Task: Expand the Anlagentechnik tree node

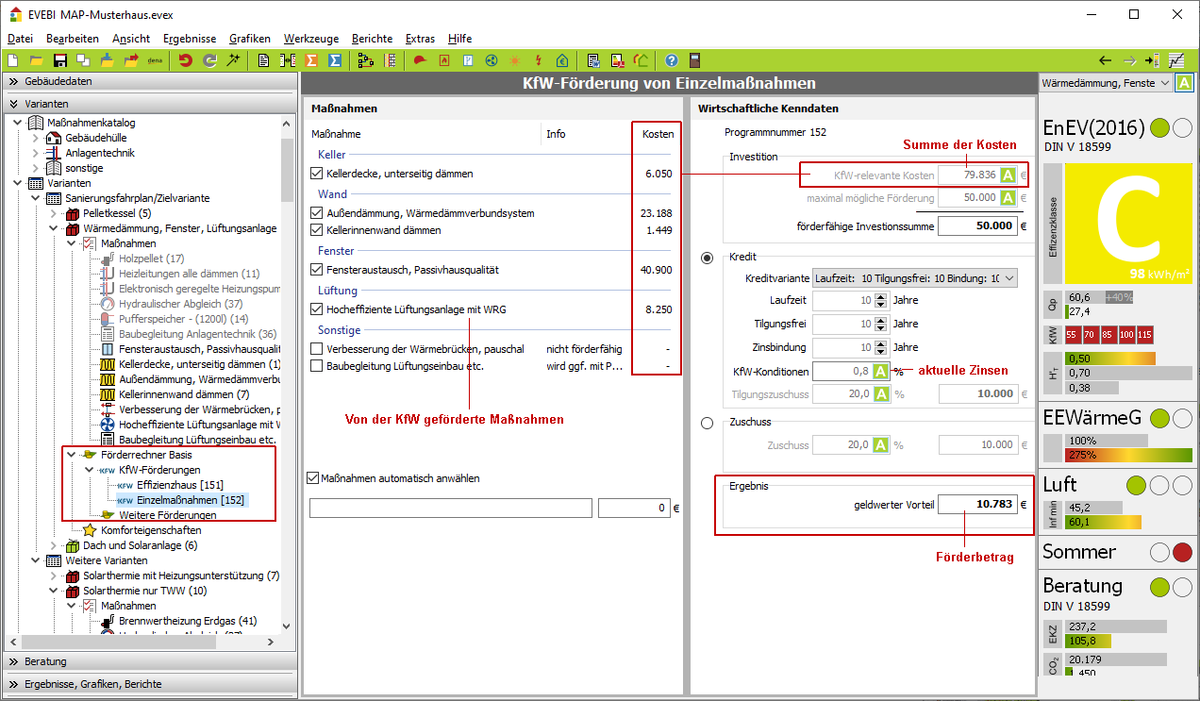Action: [36, 153]
